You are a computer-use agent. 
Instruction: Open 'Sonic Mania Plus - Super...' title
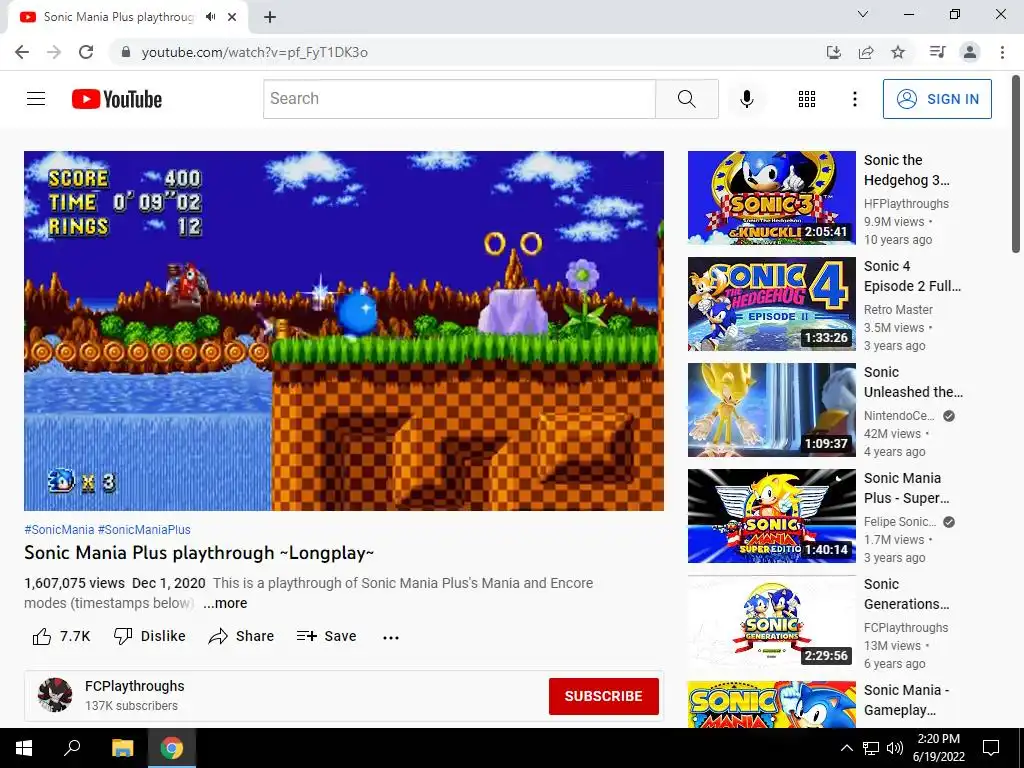coord(906,488)
